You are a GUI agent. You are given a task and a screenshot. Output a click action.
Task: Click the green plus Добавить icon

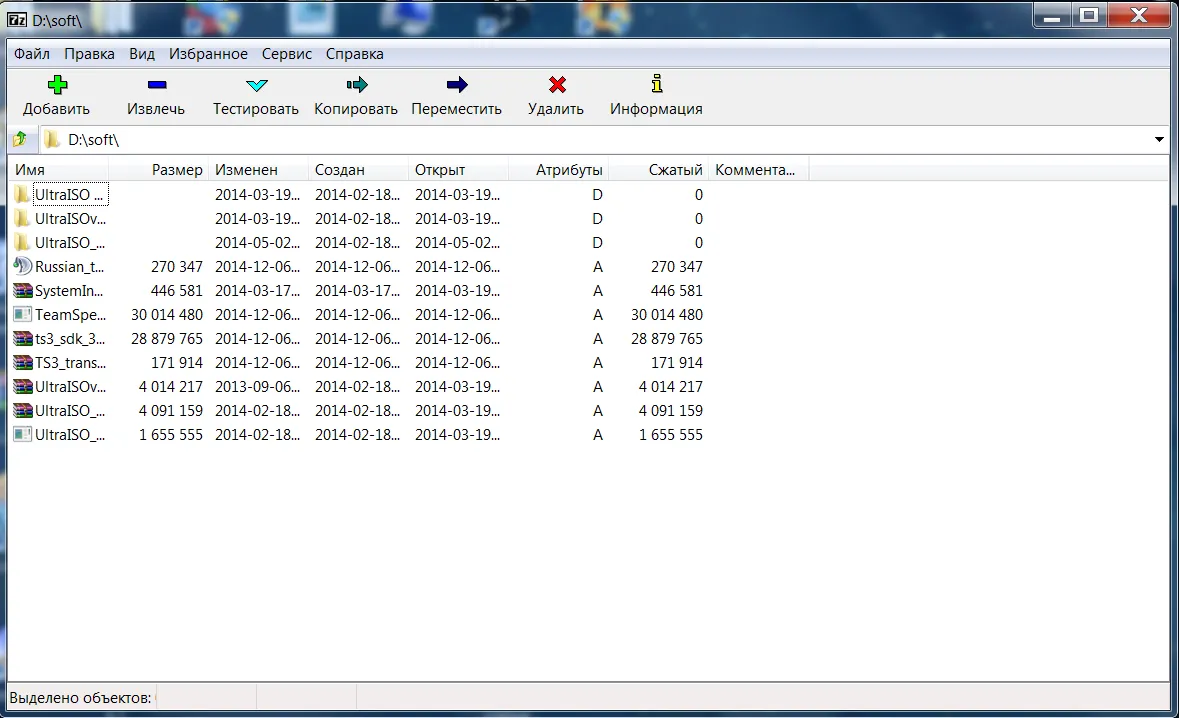coord(57,86)
